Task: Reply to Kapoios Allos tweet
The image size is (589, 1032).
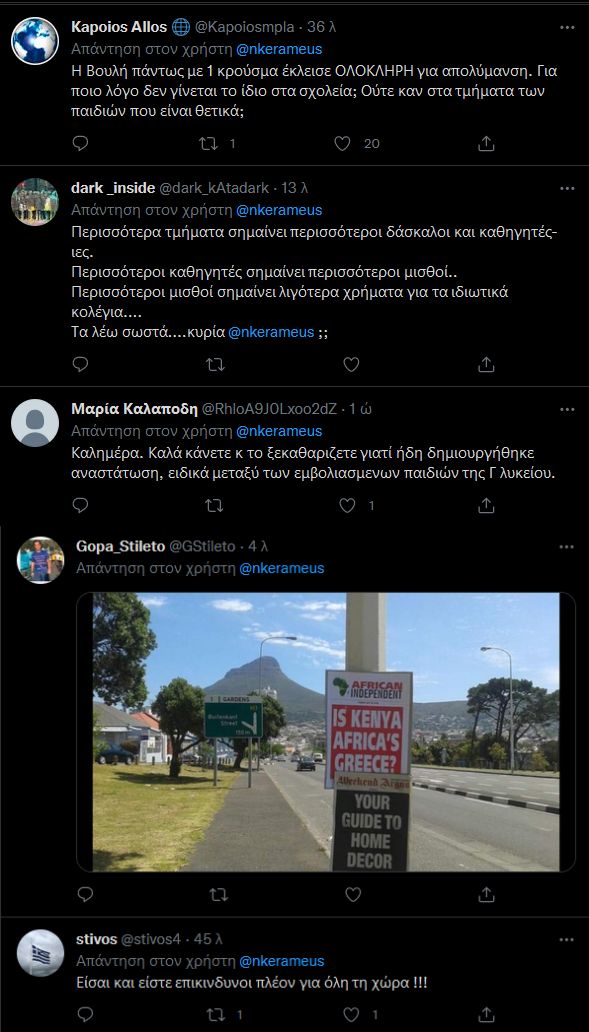Action: pos(80,143)
